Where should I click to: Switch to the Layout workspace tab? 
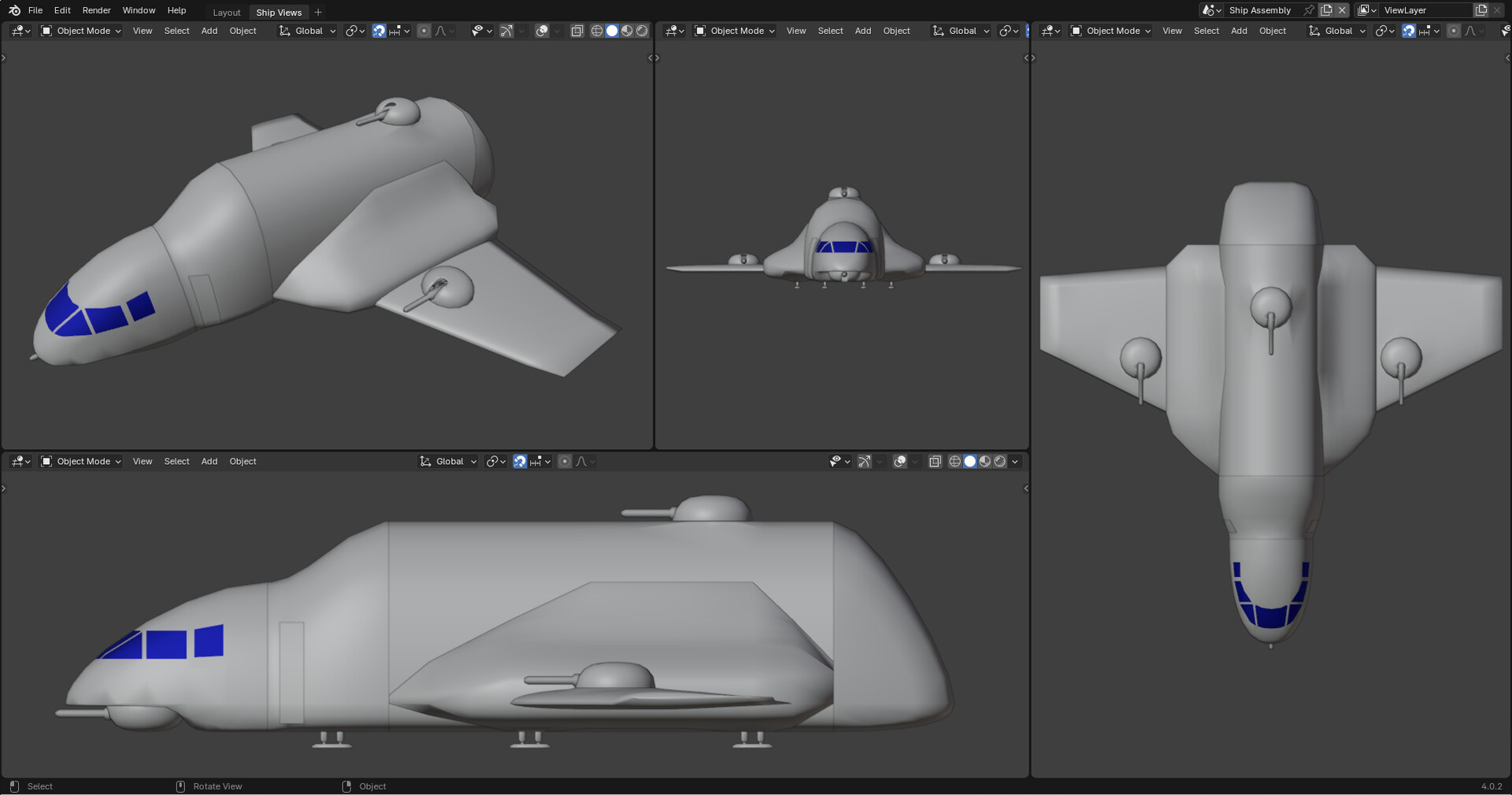click(x=226, y=13)
